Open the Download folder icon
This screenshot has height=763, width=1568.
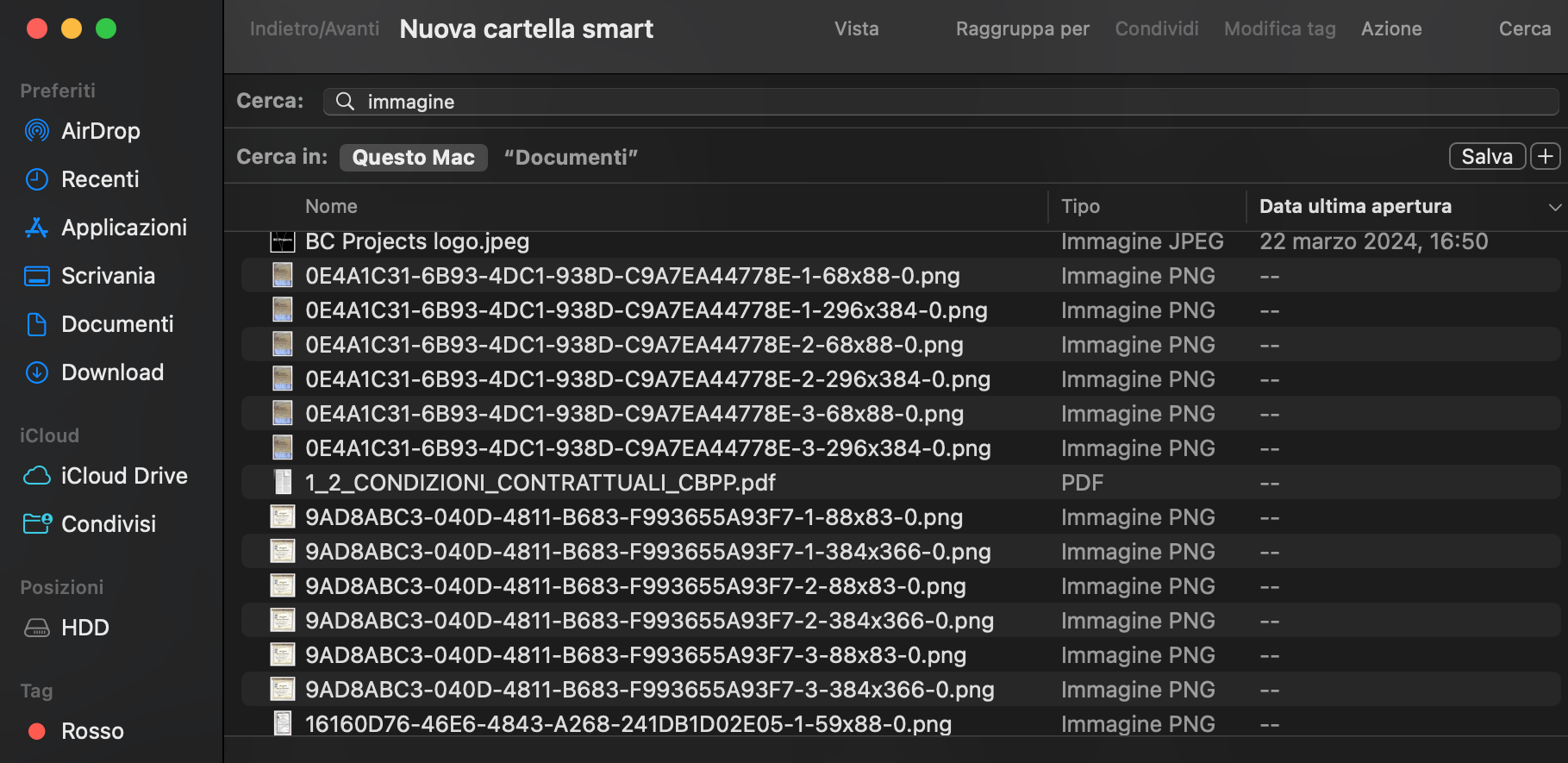tap(112, 372)
